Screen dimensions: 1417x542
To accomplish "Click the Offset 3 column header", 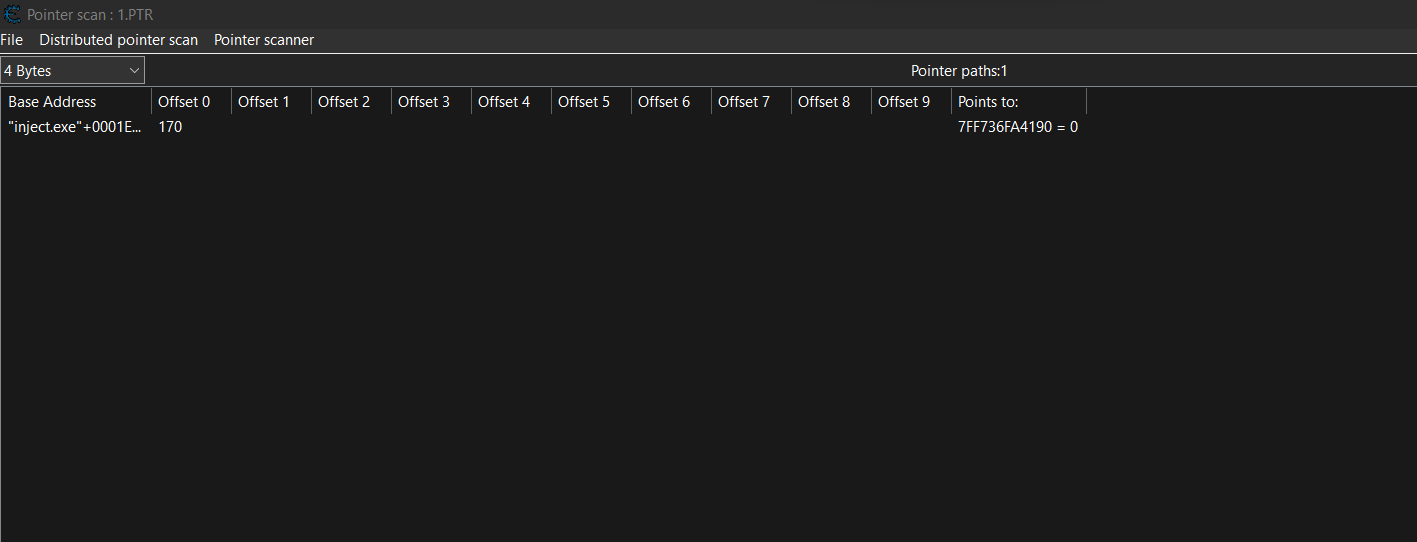I will point(431,102).
